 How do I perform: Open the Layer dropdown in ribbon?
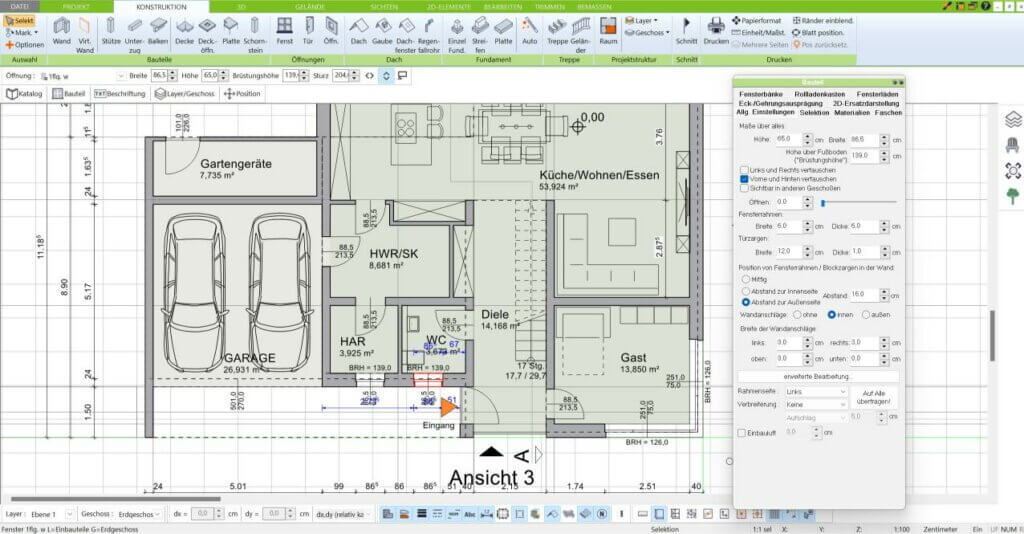pos(645,20)
